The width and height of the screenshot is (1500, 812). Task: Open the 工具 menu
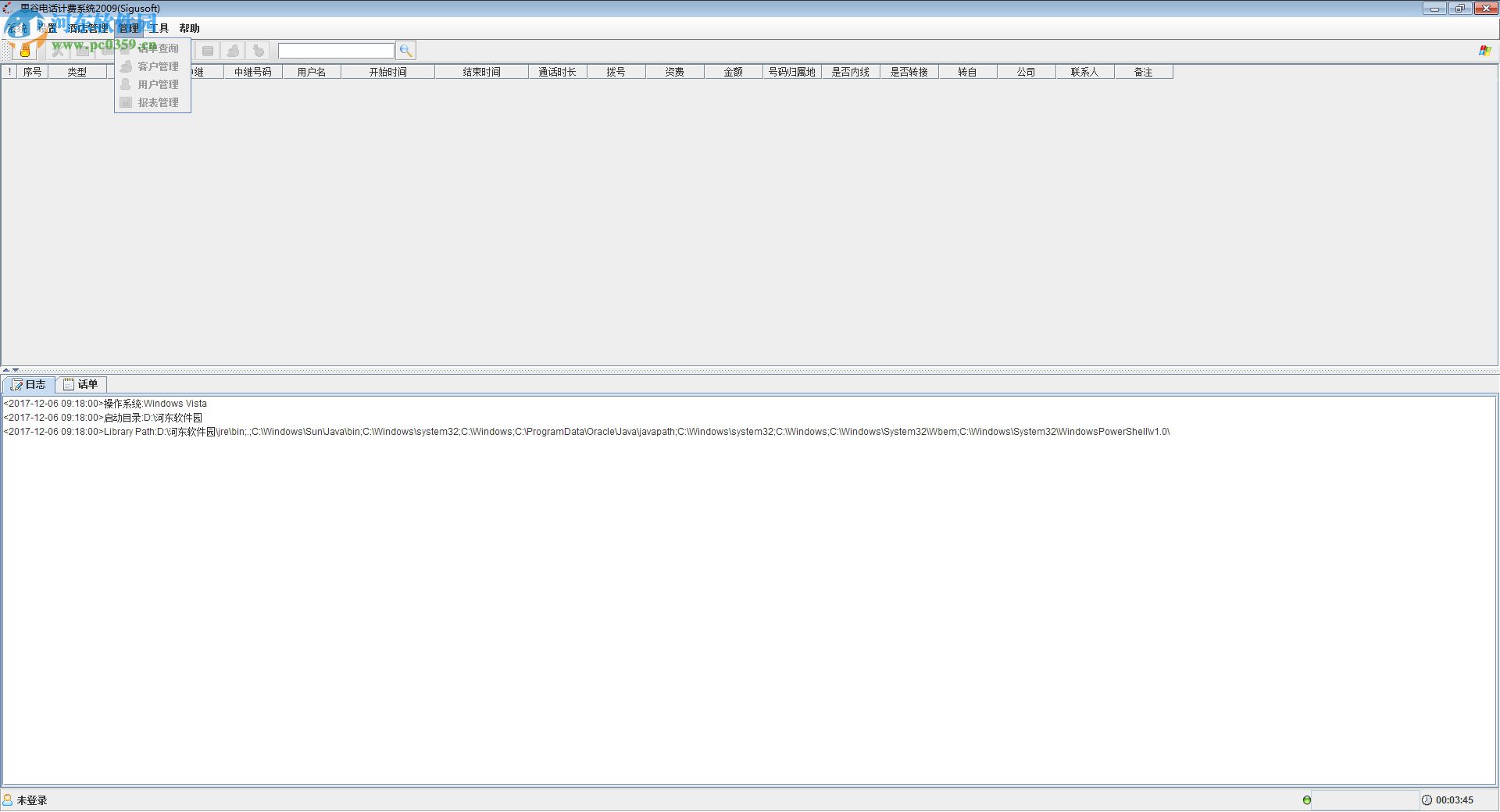pyautogui.click(x=159, y=28)
